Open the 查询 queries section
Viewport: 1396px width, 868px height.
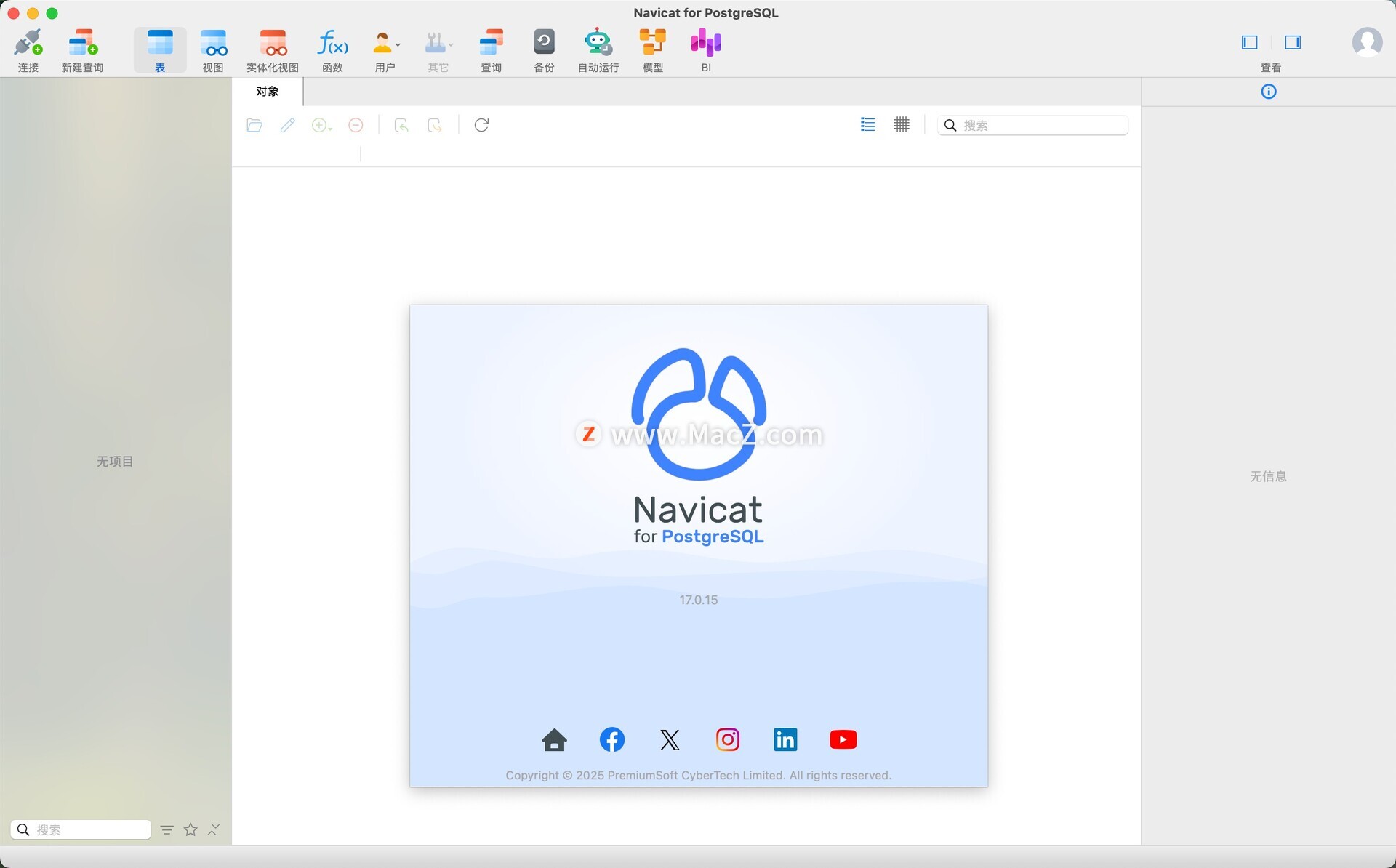(492, 50)
